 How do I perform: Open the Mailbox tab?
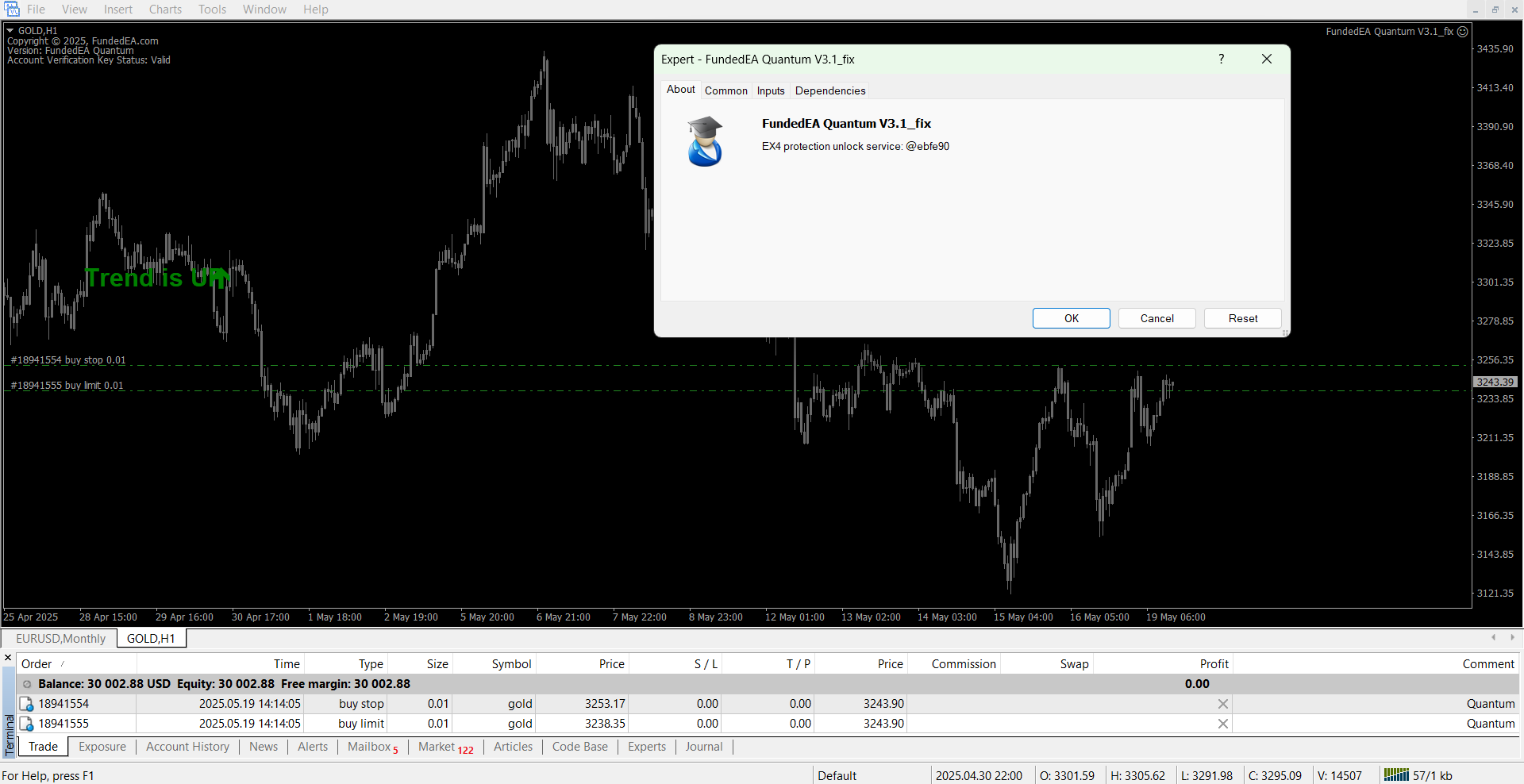(x=372, y=747)
